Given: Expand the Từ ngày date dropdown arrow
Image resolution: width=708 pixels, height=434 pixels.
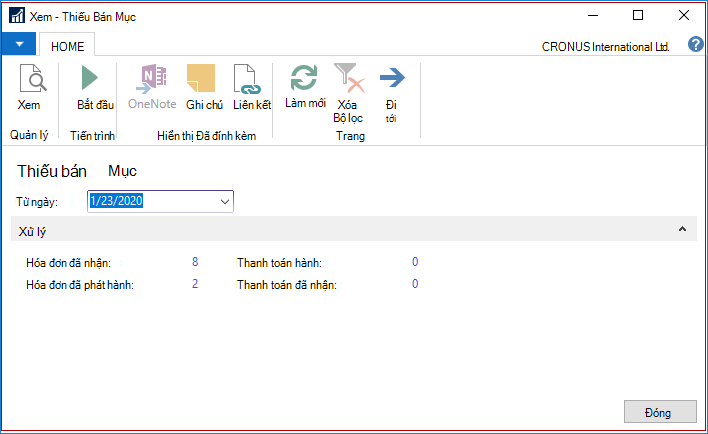Looking at the screenshot, I should coord(224,201).
